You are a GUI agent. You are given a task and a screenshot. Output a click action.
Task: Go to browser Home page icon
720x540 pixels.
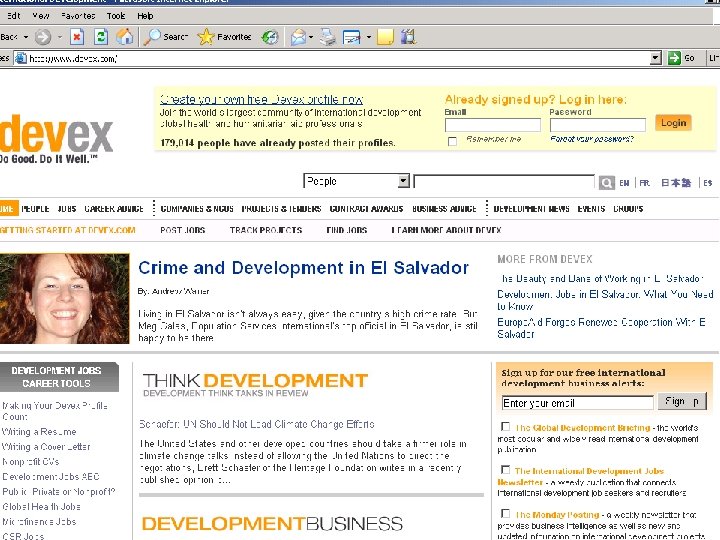[x=124, y=37]
